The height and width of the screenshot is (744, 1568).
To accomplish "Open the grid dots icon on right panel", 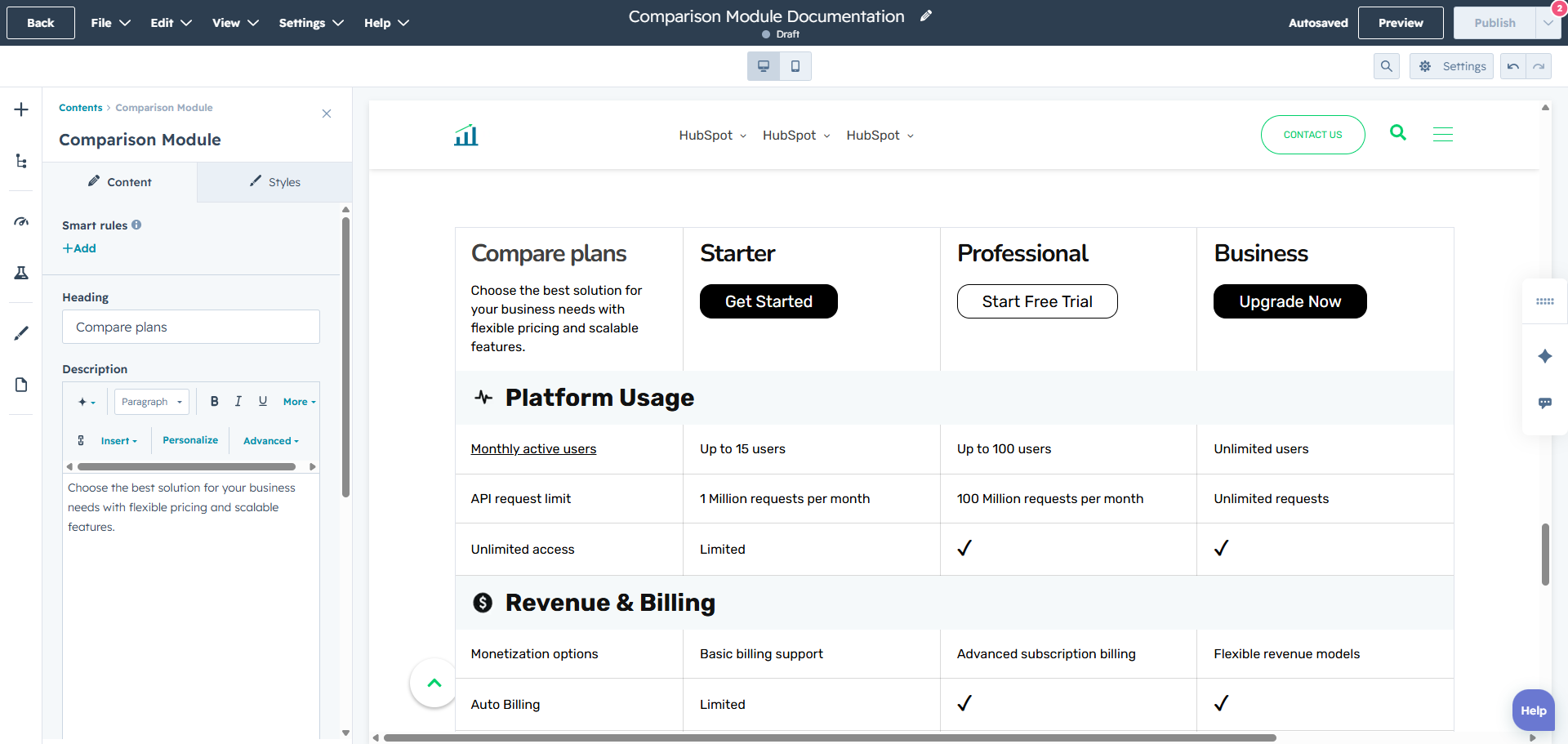I will click(1545, 301).
